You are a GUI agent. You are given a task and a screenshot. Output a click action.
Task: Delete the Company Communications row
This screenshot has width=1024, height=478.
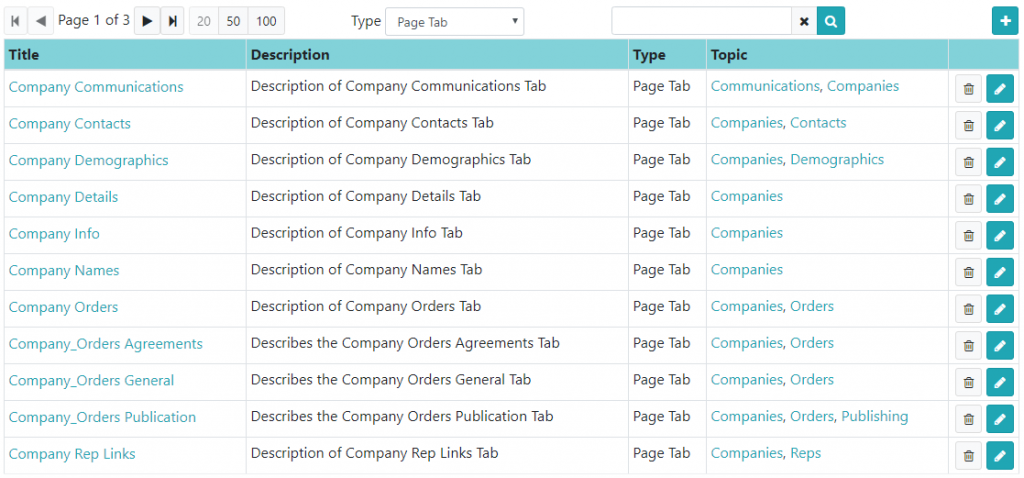tap(968, 89)
